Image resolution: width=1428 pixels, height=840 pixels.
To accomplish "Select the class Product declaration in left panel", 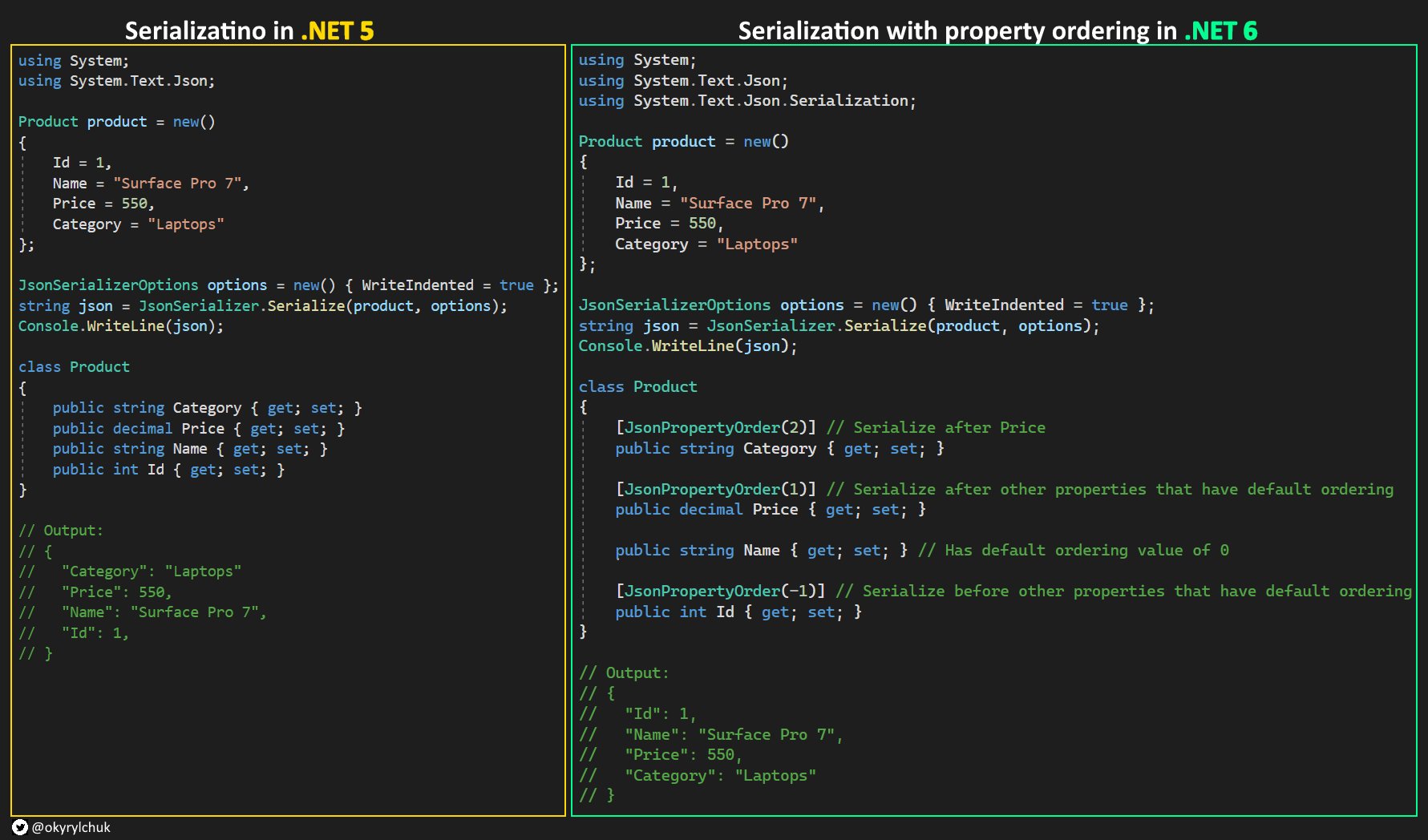I will [x=73, y=366].
